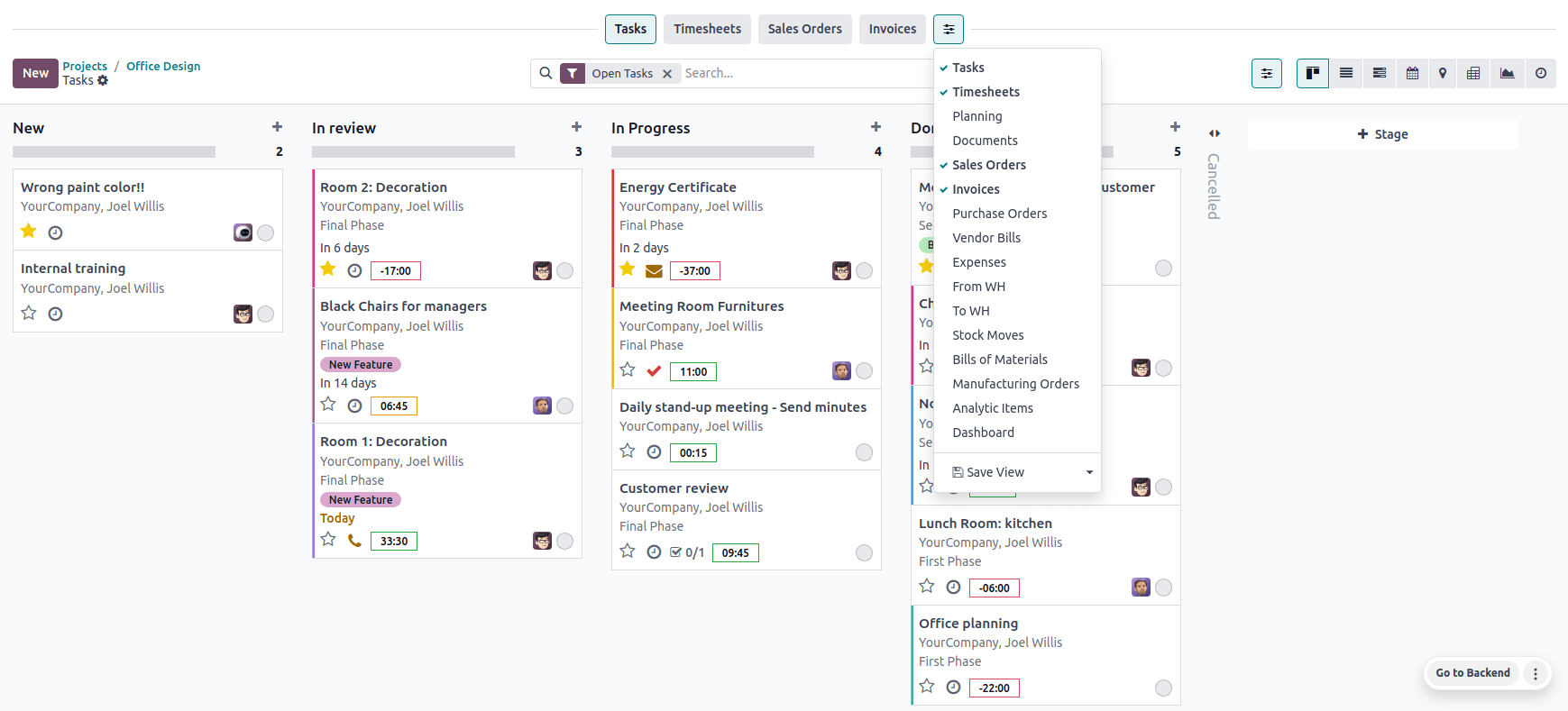Switch to the Pivot view
The width and height of the screenshot is (1568, 711).
pos(1473,73)
